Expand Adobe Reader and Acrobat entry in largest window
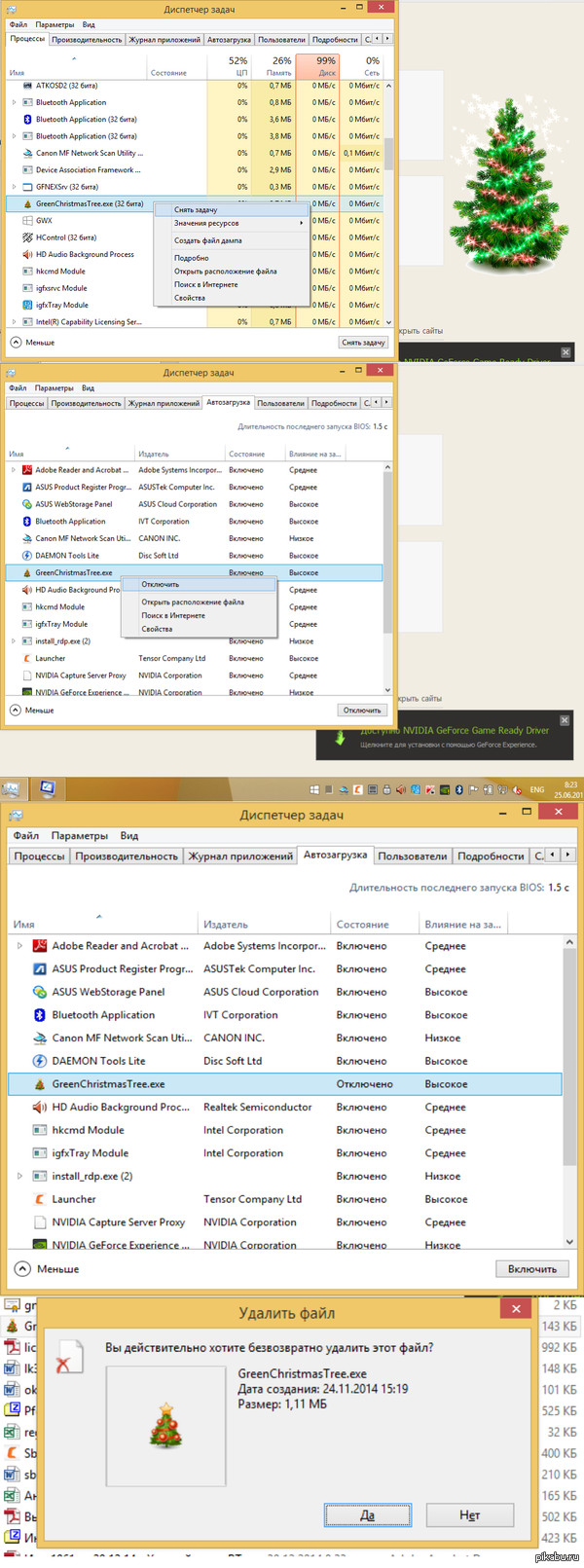Image resolution: width=584 pixels, height=1568 pixels. point(19,946)
